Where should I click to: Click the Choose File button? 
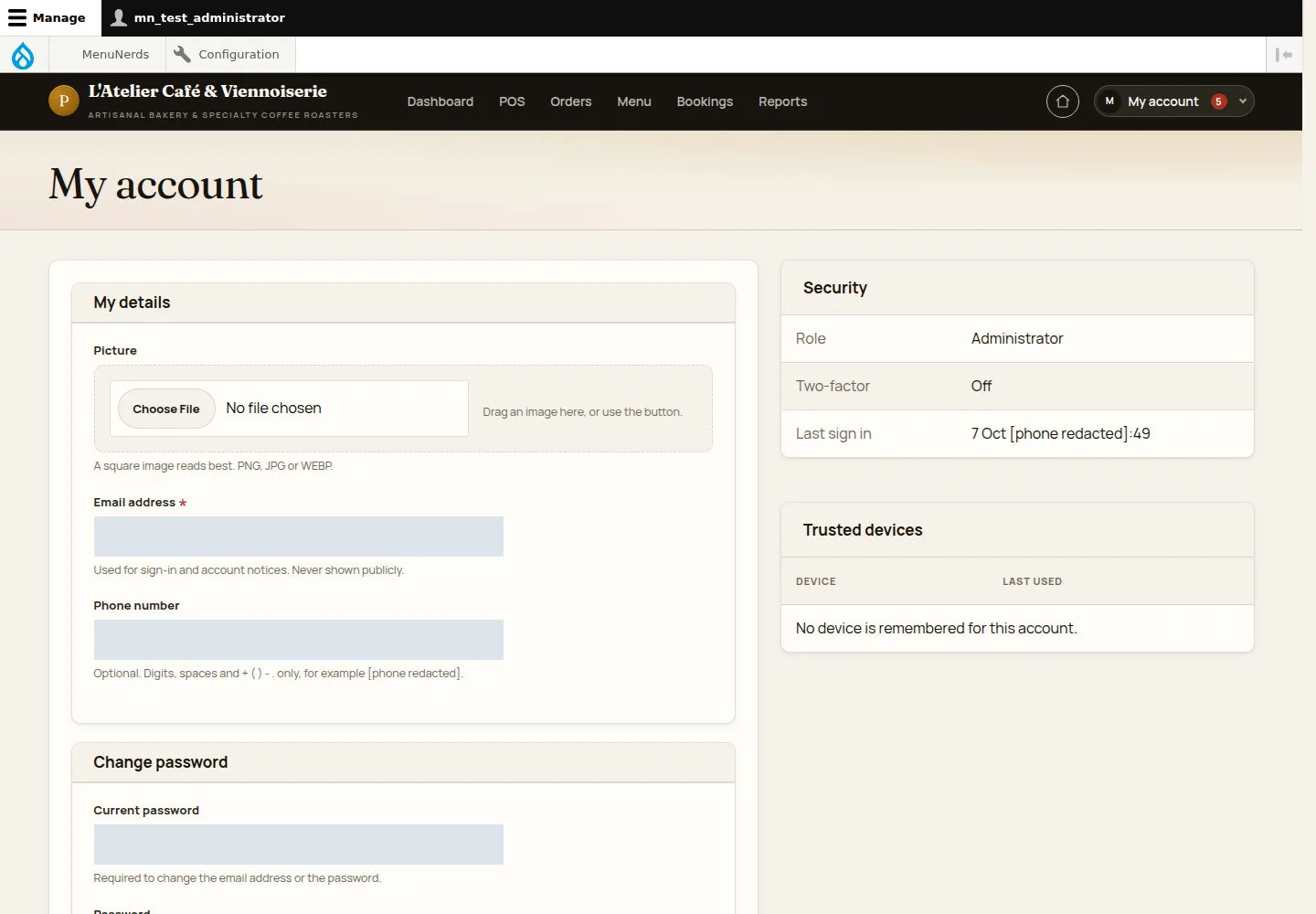[166, 409]
